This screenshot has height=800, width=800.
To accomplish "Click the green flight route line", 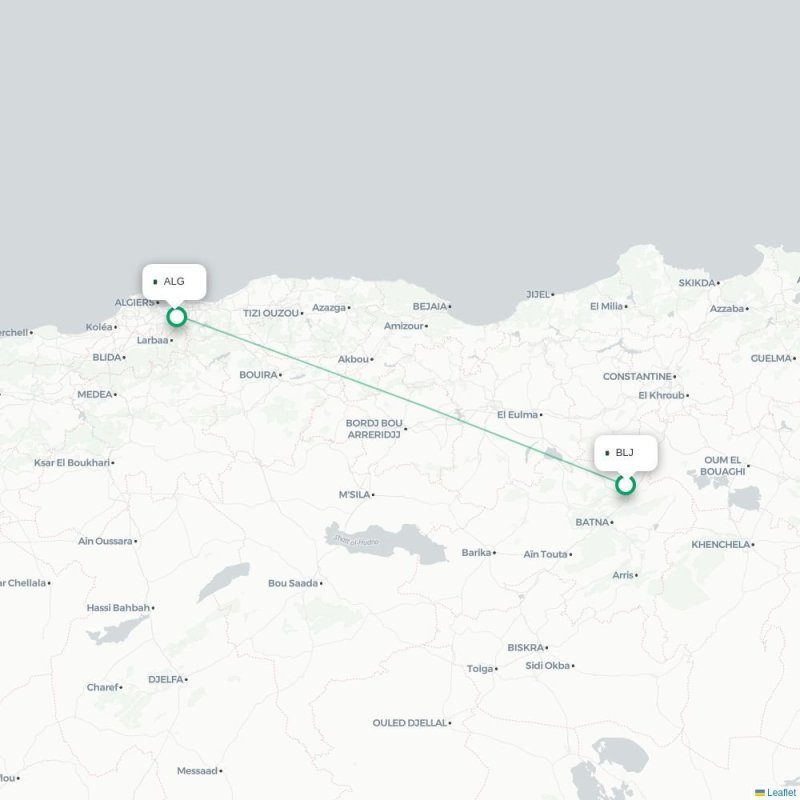I will pyautogui.click(x=401, y=401).
